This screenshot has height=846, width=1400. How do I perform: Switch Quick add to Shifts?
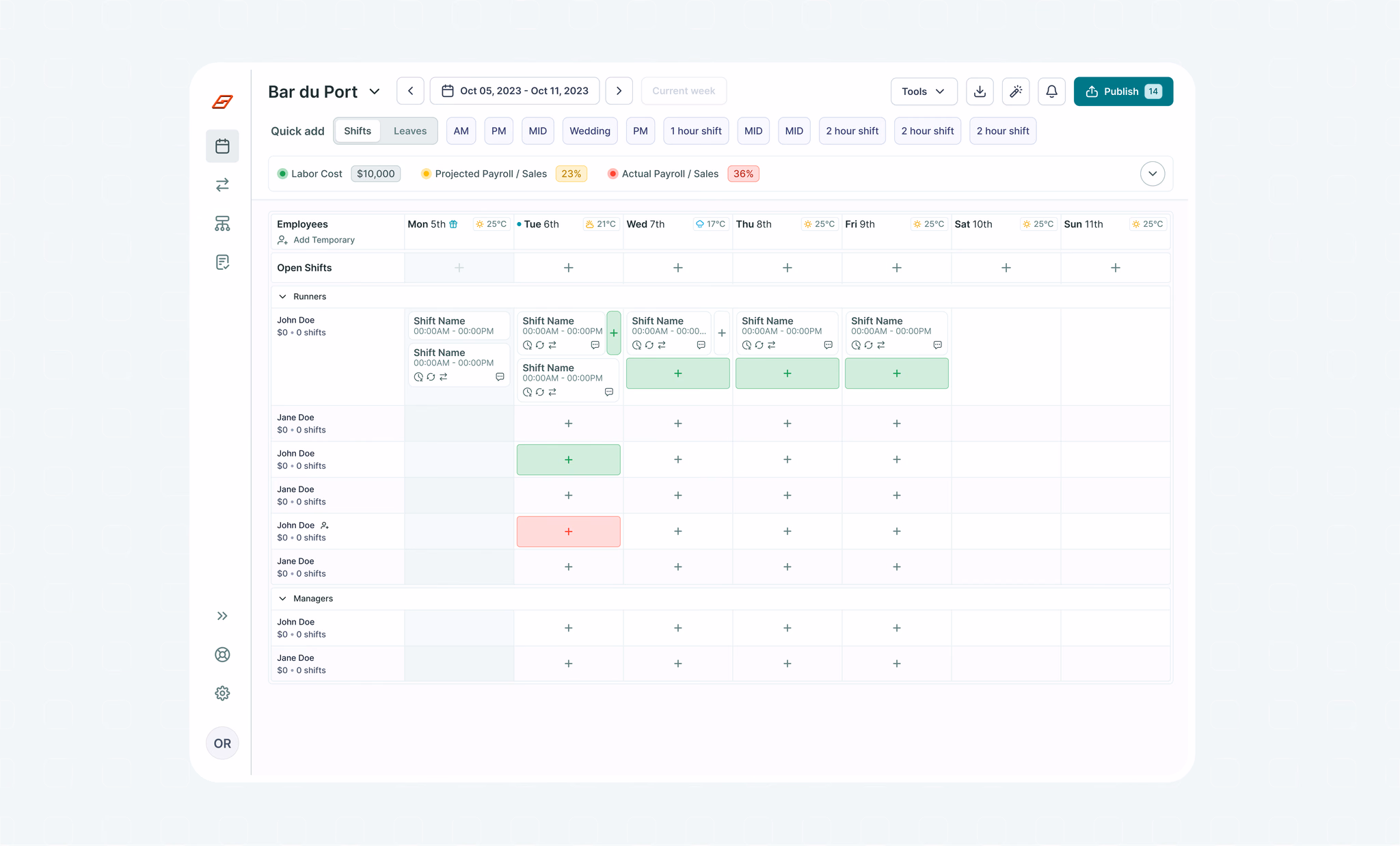tap(358, 131)
